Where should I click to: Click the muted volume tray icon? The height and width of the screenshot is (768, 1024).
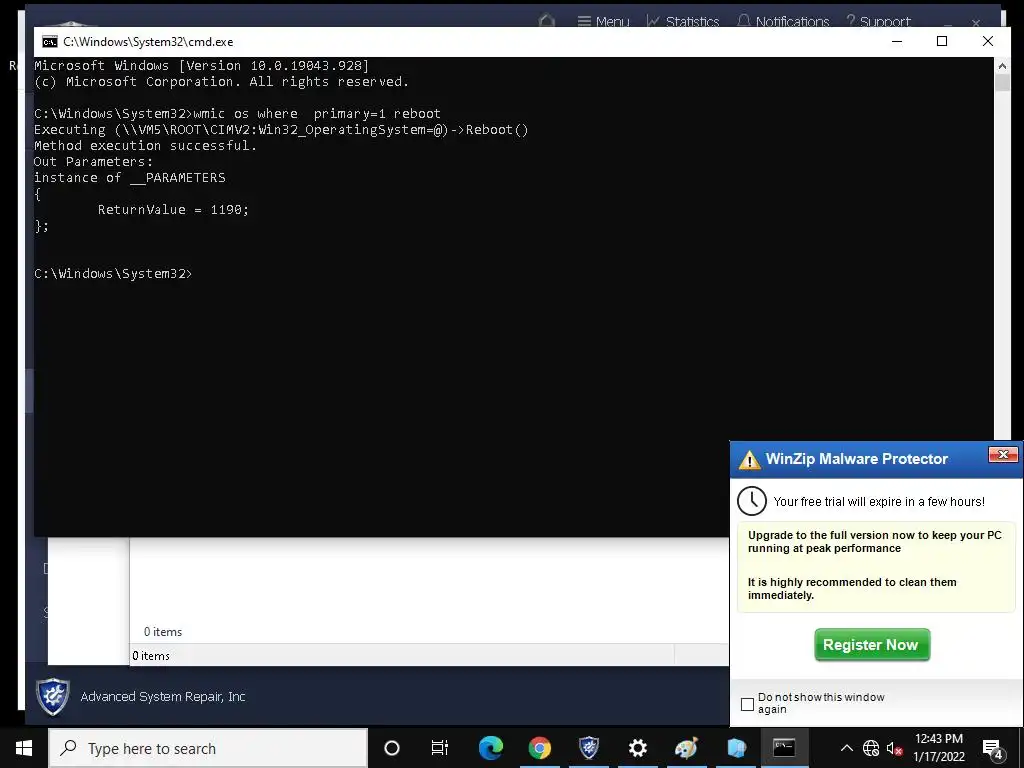click(895, 748)
